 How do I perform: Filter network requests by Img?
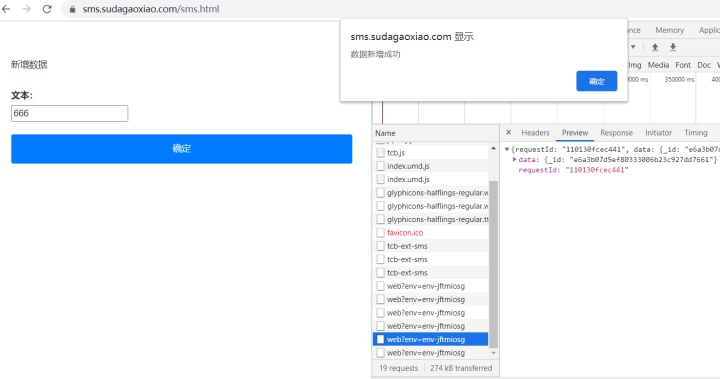(x=635, y=65)
